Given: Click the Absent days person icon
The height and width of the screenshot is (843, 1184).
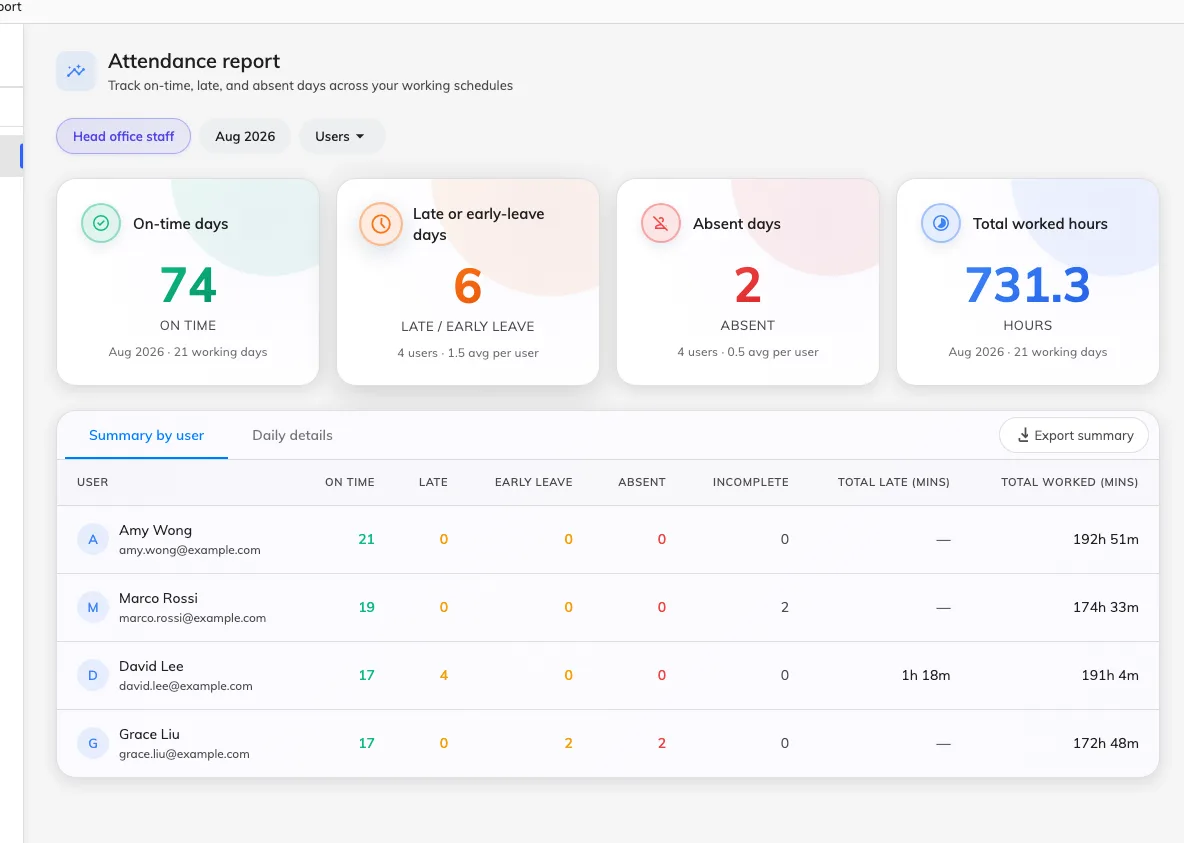Looking at the screenshot, I should (x=661, y=223).
